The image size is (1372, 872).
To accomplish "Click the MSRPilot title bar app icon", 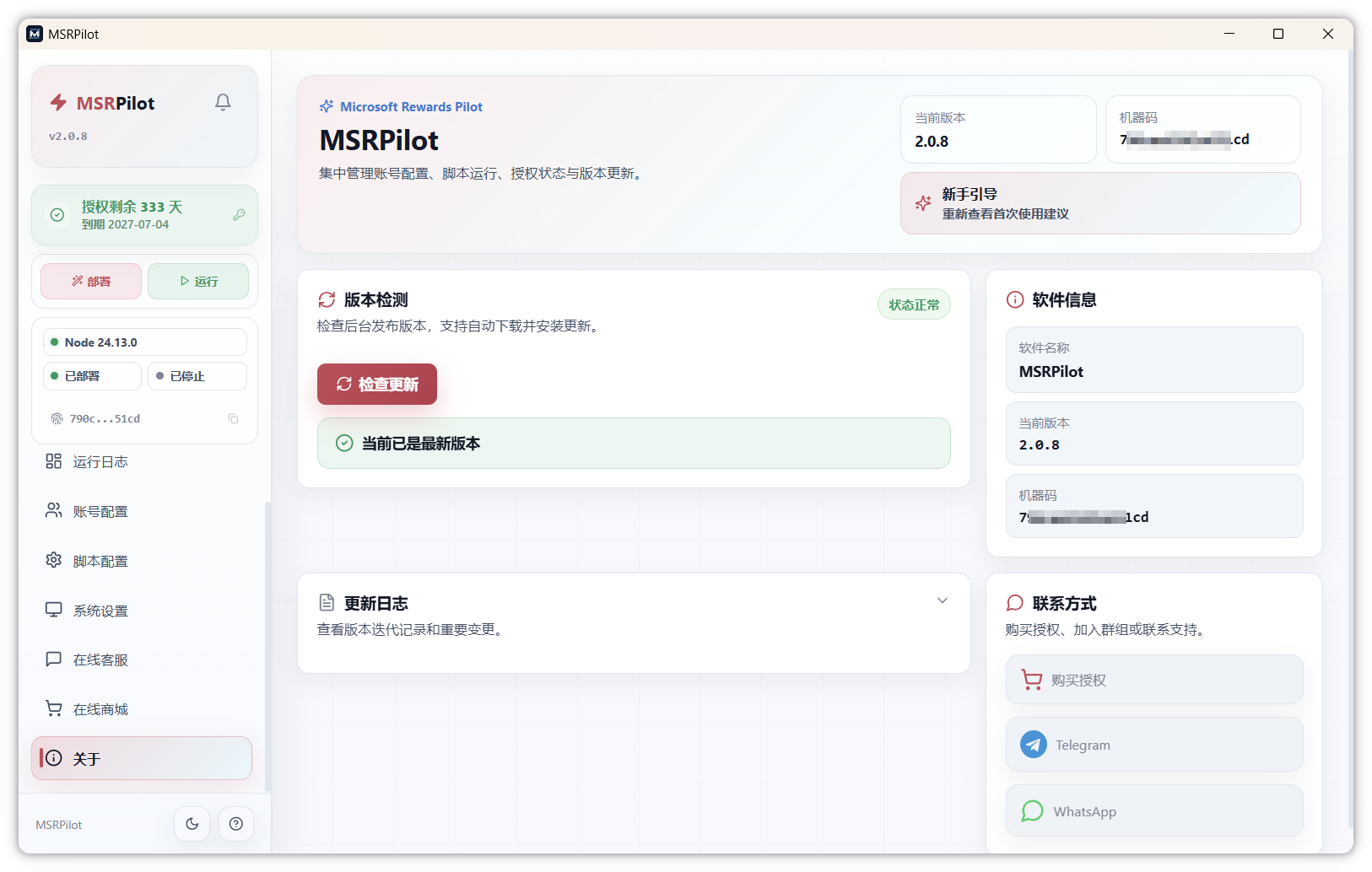I will click(x=35, y=34).
